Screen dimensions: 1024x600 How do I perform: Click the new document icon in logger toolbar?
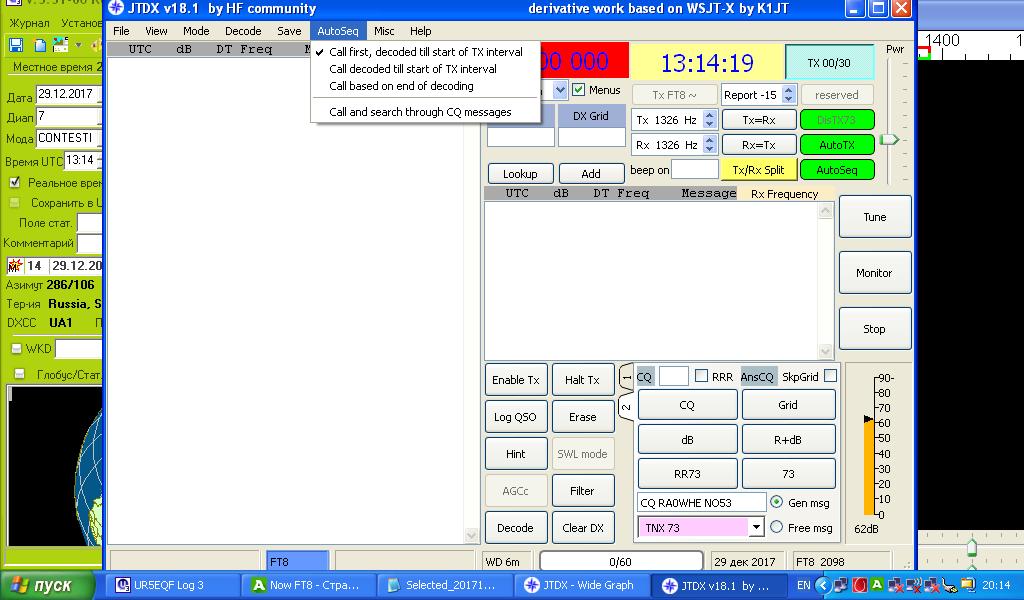pos(40,45)
